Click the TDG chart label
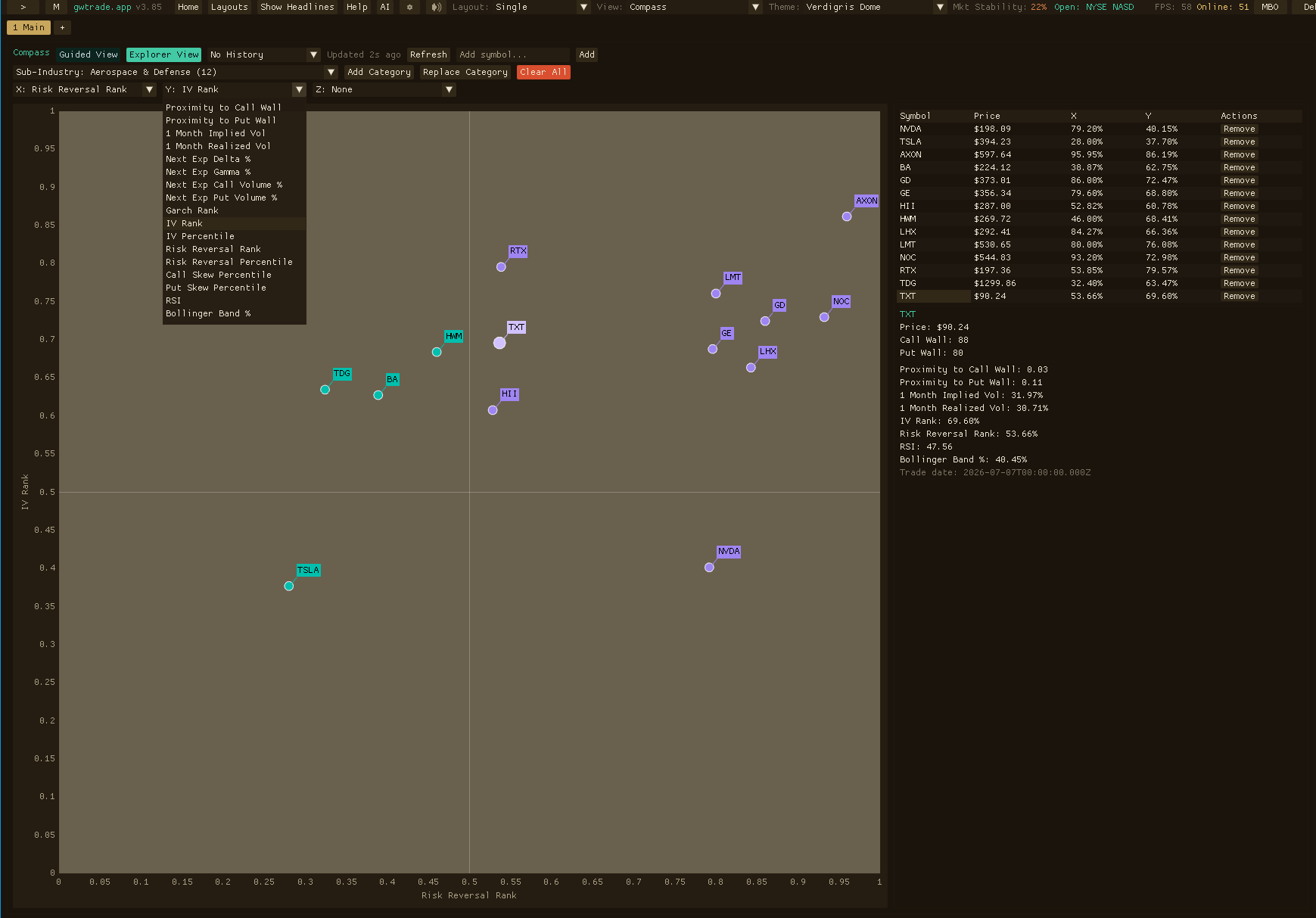This screenshot has height=918, width=1316. (x=342, y=374)
